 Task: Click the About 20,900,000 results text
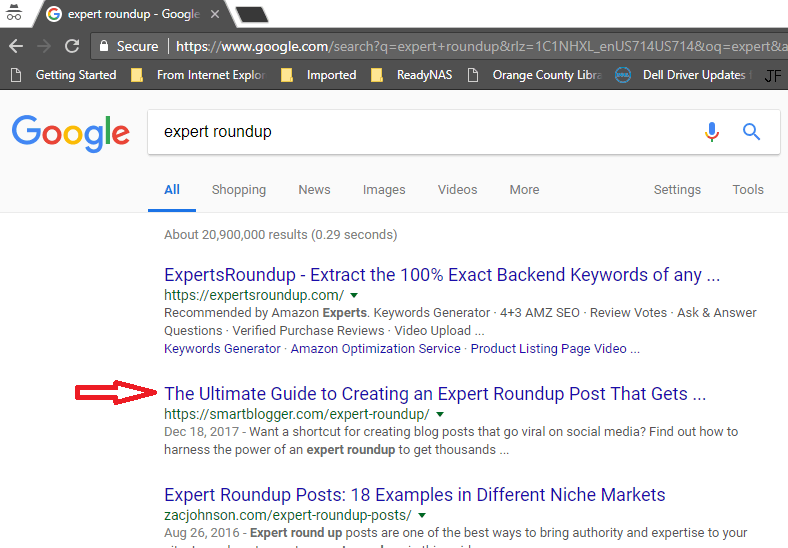tap(280, 235)
